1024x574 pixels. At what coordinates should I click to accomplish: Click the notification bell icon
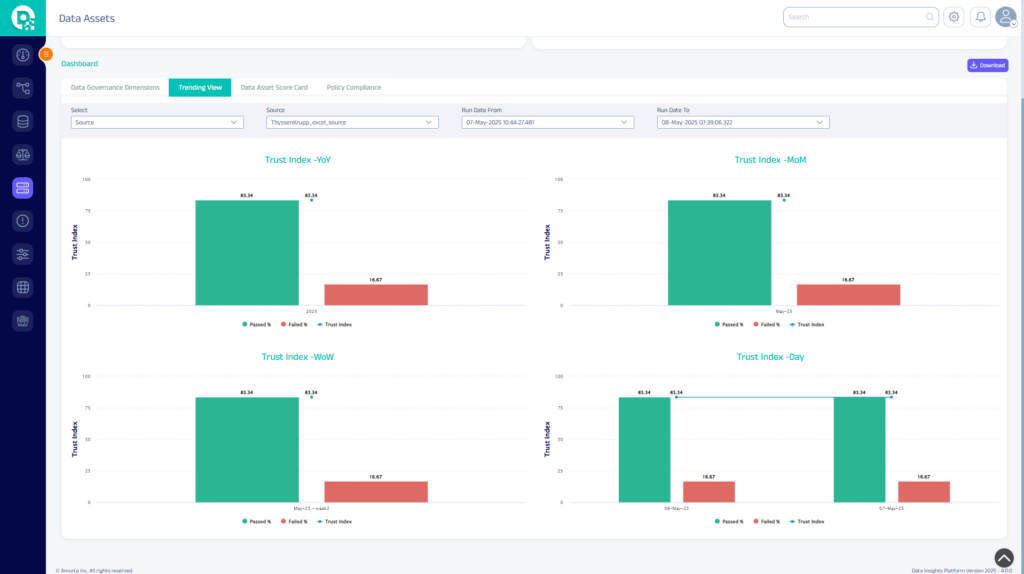tap(980, 17)
